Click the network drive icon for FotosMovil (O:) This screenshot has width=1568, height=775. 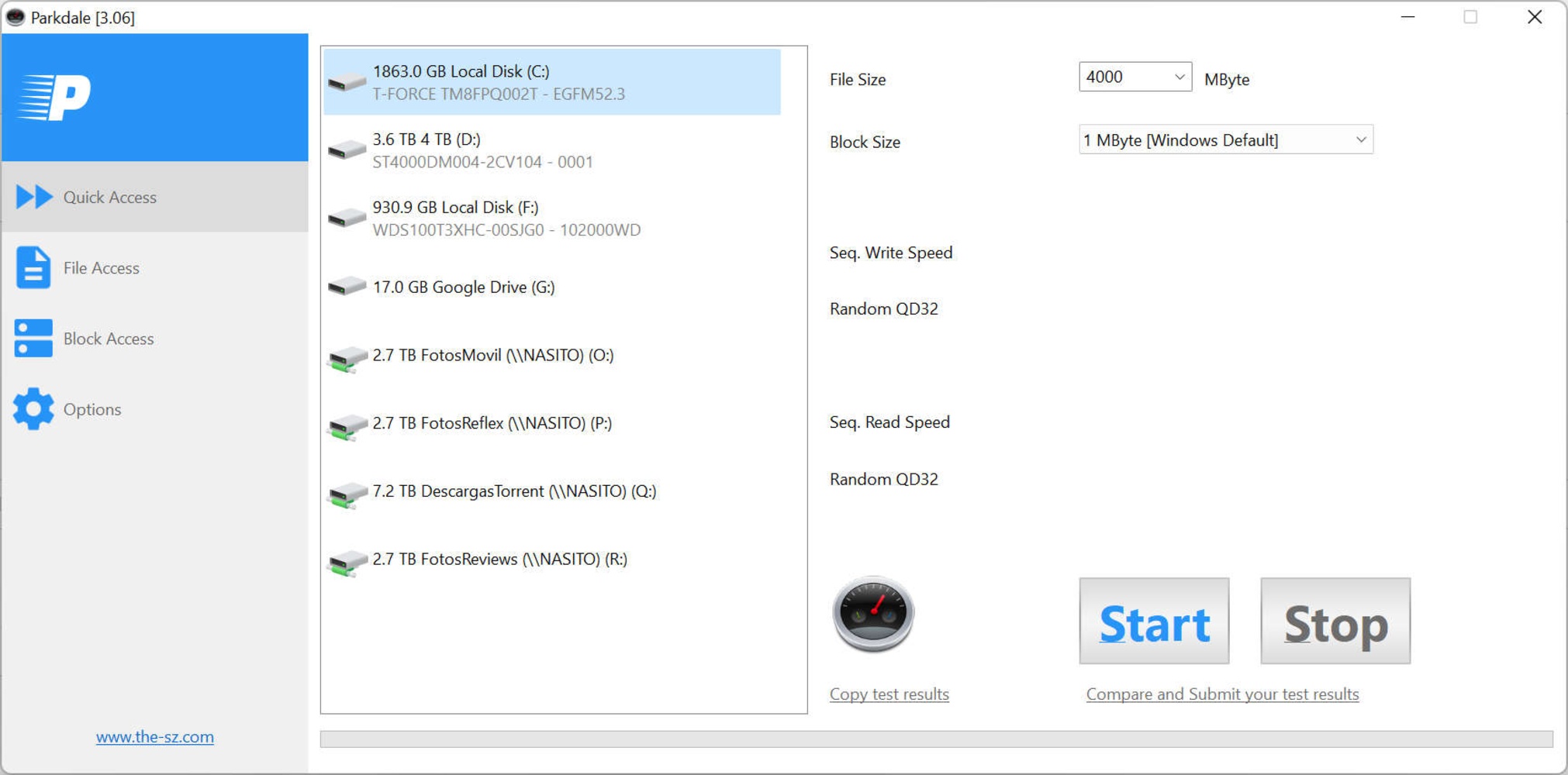click(x=347, y=358)
